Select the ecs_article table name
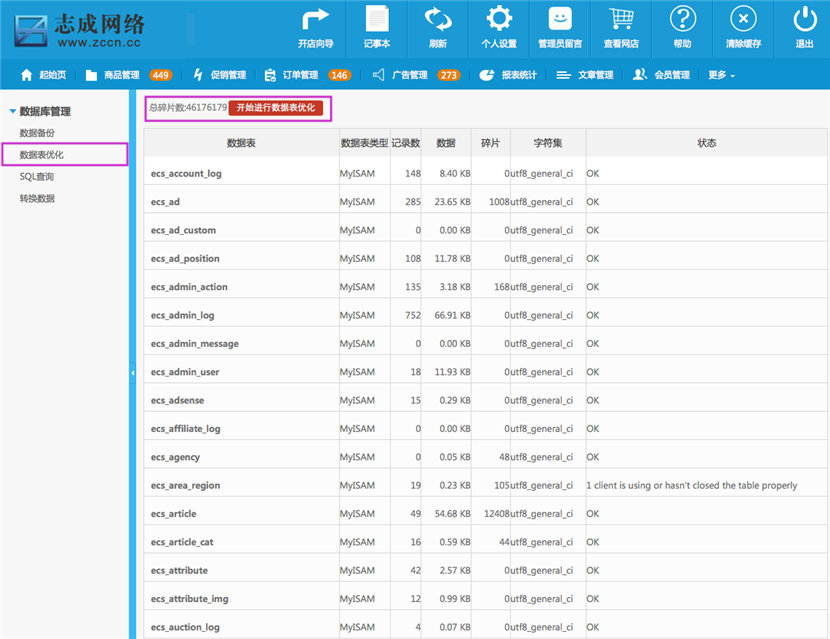Image resolution: width=830 pixels, height=639 pixels. (x=174, y=514)
